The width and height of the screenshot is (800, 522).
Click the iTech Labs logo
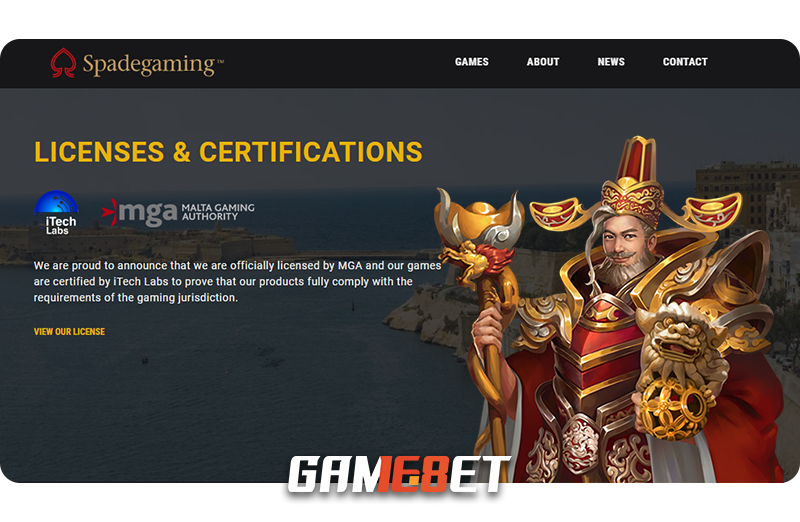pos(56,212)
